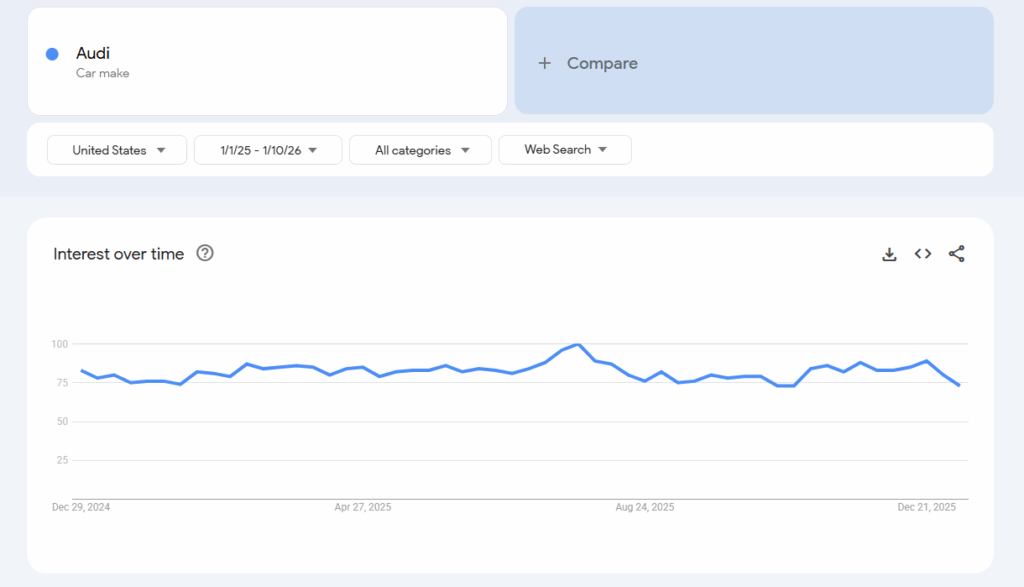Screen dimensions: 1024x587
Task: Select the Audi search term card
Action: point(267,60)
